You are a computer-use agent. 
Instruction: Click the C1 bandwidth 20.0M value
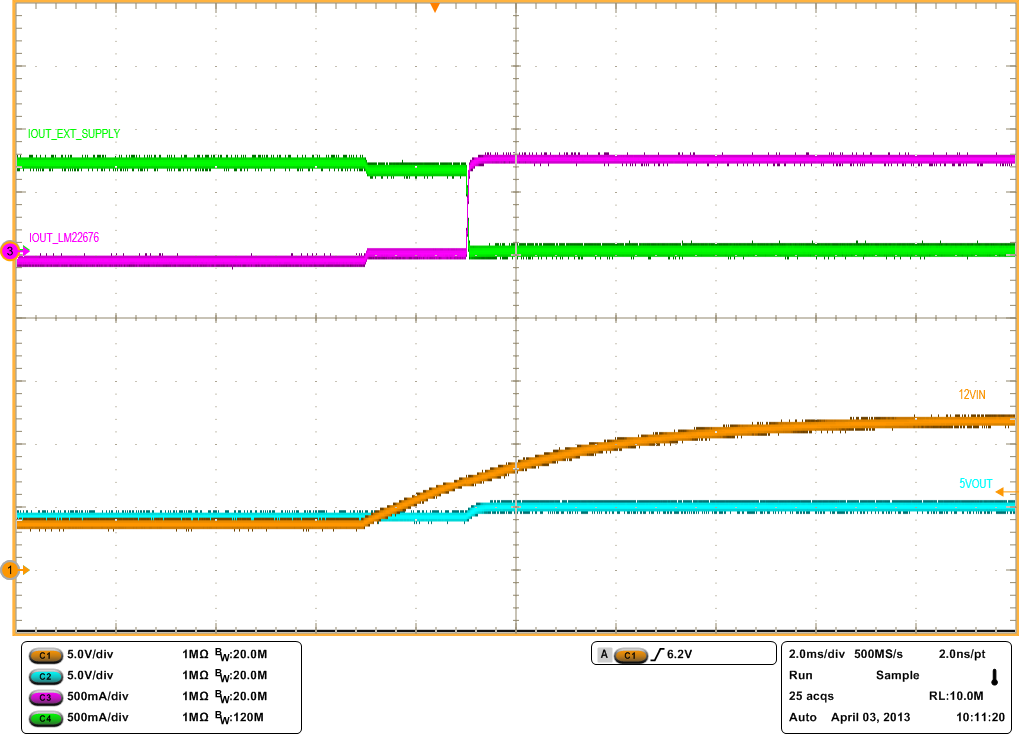(x=249, y=654)
